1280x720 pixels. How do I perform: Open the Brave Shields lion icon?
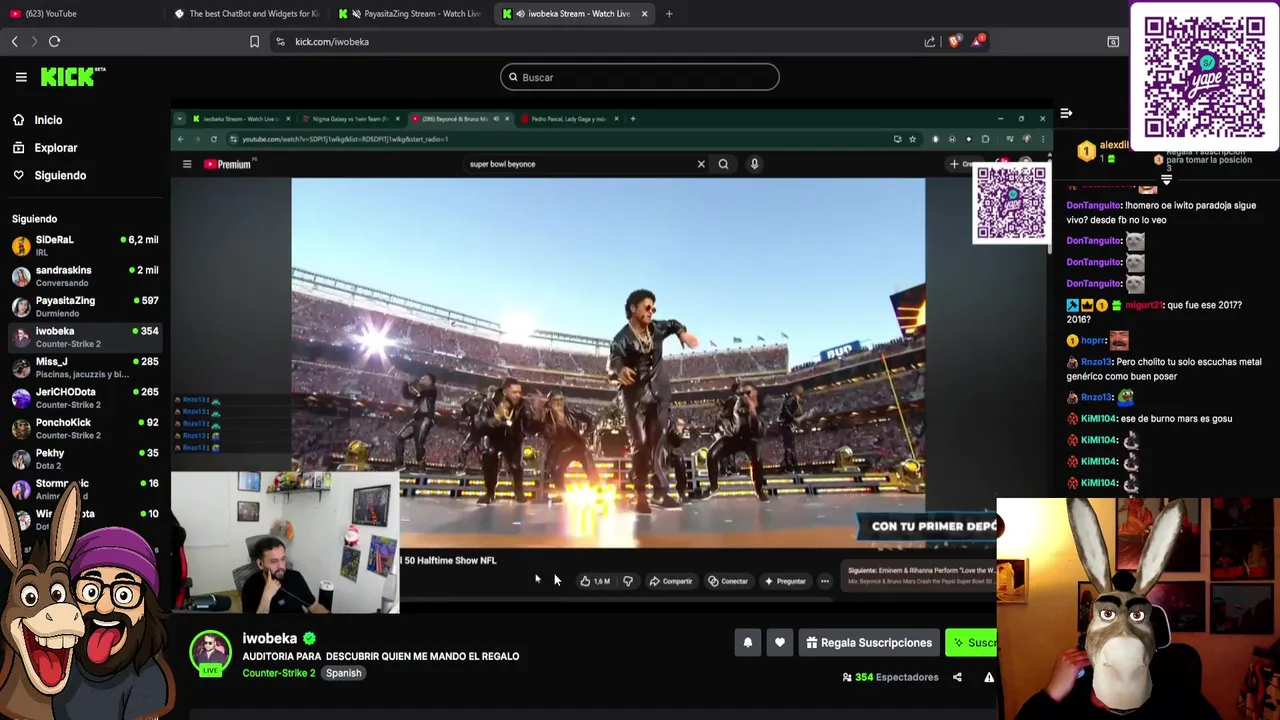955,41
